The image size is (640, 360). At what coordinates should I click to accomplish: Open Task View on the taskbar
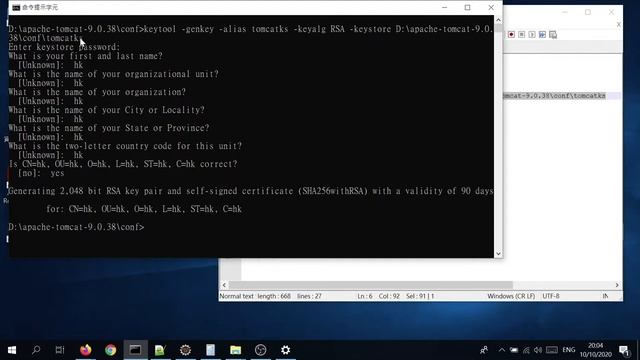tap(60, 350)
